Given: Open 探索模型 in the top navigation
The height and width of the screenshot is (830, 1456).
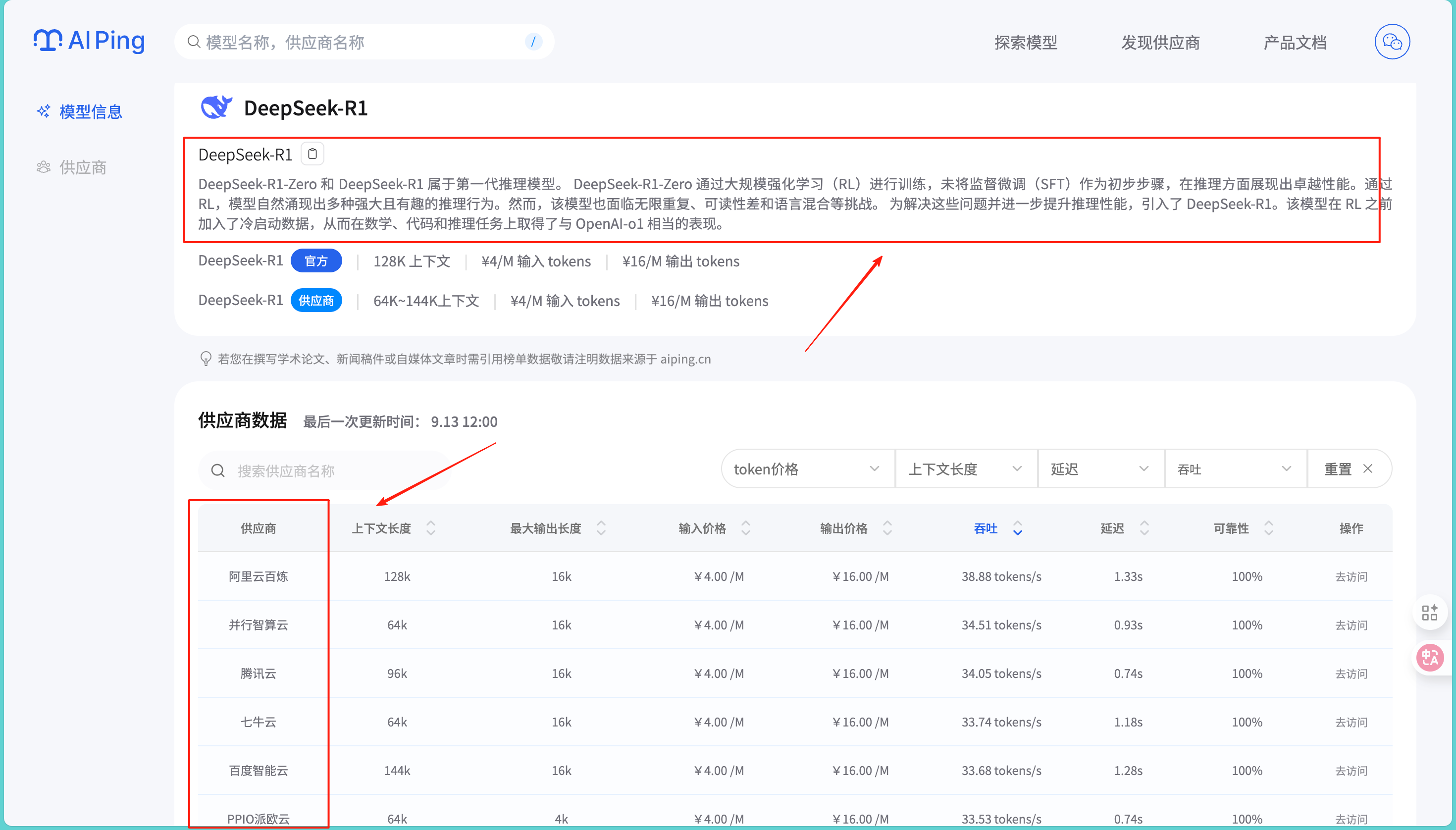Looking at the screenshot, I should click(x=1026, y=42).
